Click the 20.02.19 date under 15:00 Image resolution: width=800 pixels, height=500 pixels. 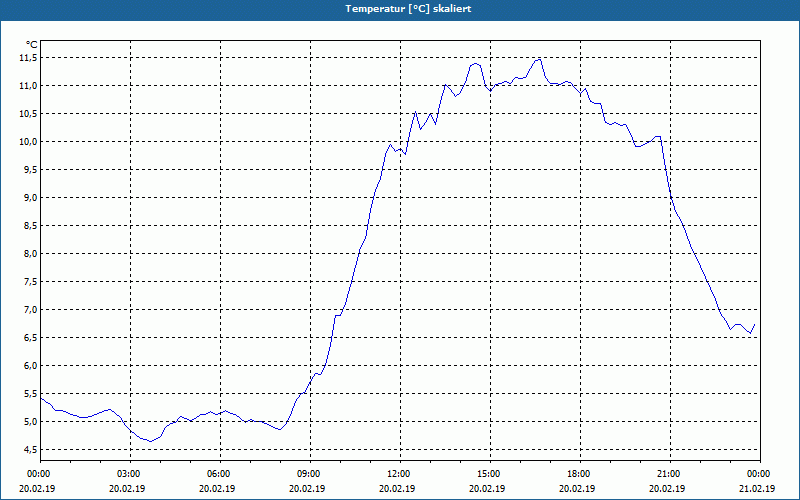488,489
